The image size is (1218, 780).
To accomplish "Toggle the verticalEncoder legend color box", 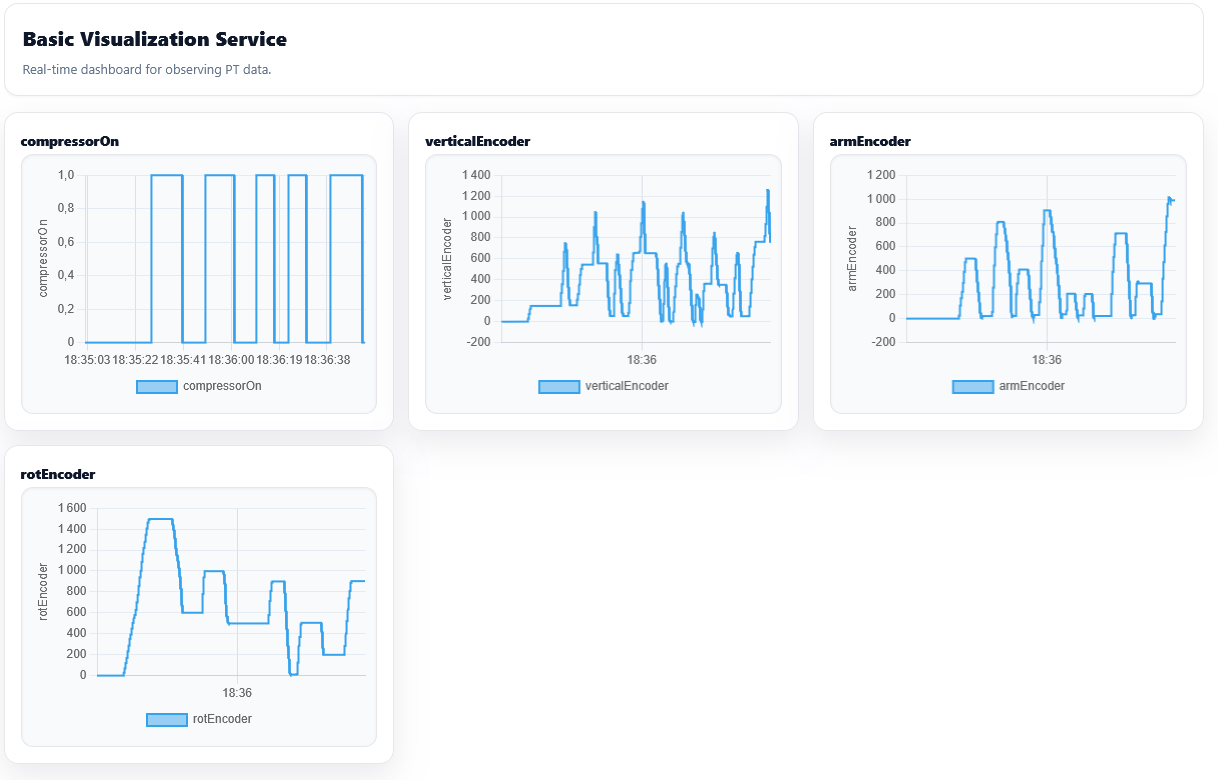I will (559, 386).
